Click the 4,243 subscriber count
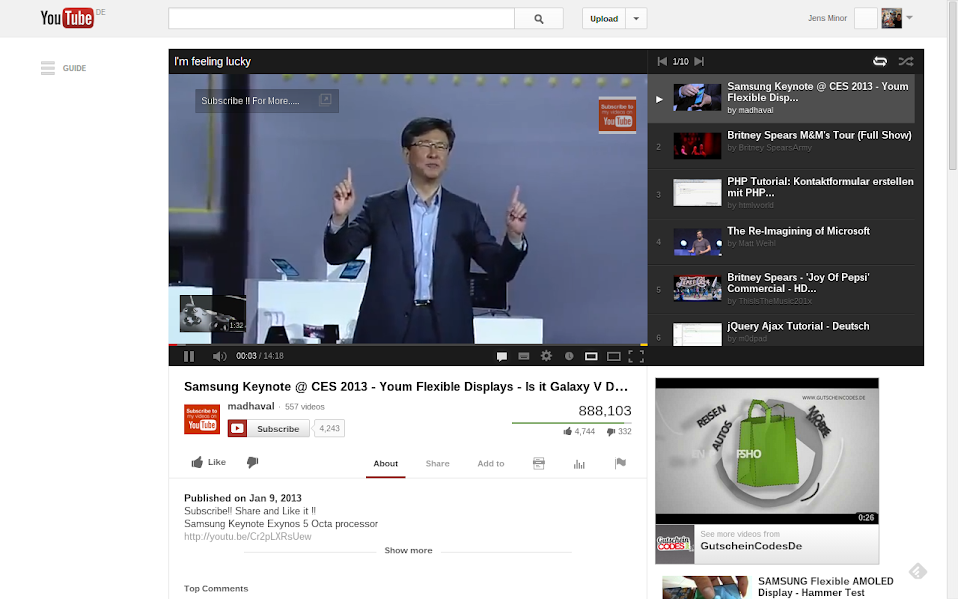Screen dimensions: 958x599 pos(329,428)
